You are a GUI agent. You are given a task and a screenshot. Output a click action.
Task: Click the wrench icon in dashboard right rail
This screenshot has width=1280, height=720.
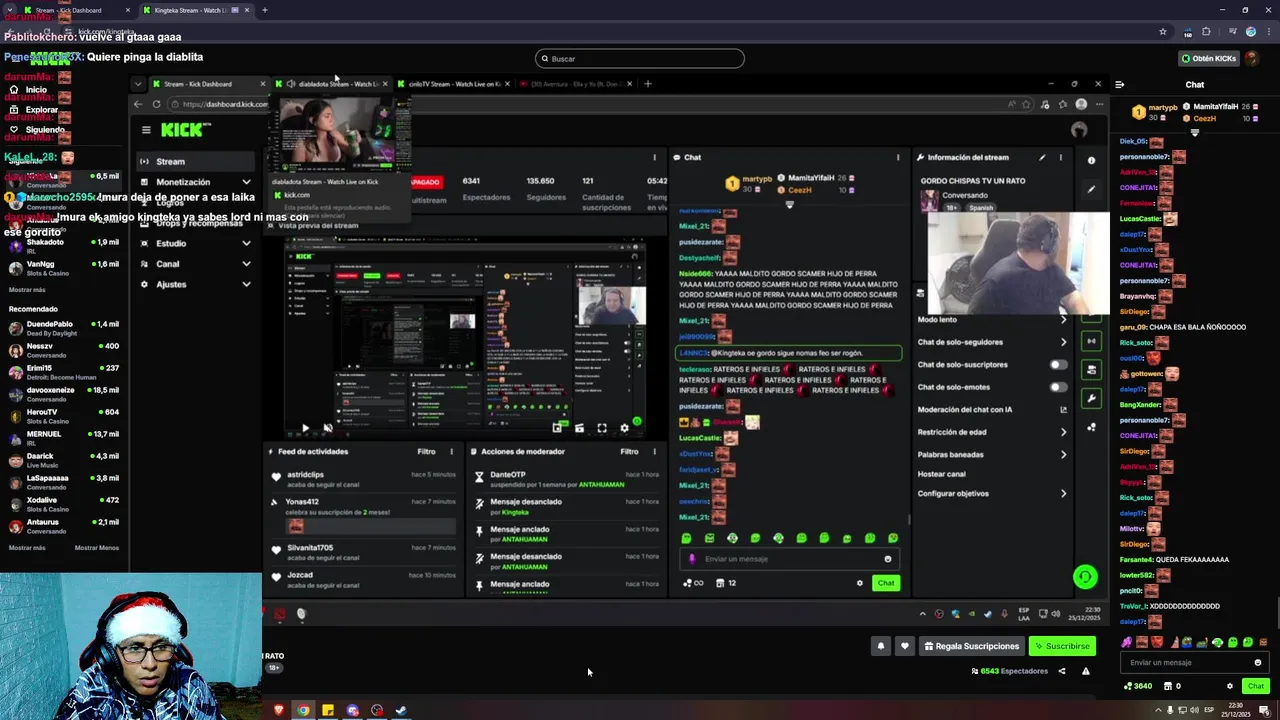pos(1091,398)
